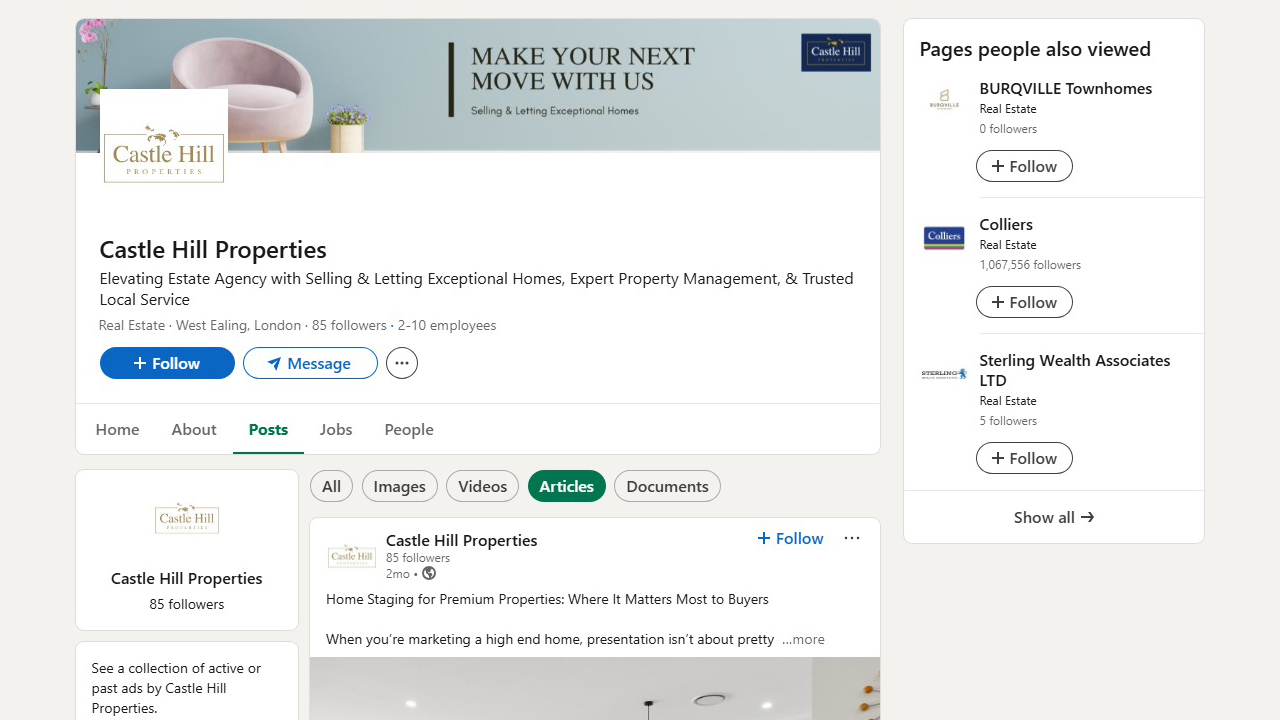Viewport: 1280px width, 720px height.
Task: Follow the Colliers page
Action: tap(1024, 302)
